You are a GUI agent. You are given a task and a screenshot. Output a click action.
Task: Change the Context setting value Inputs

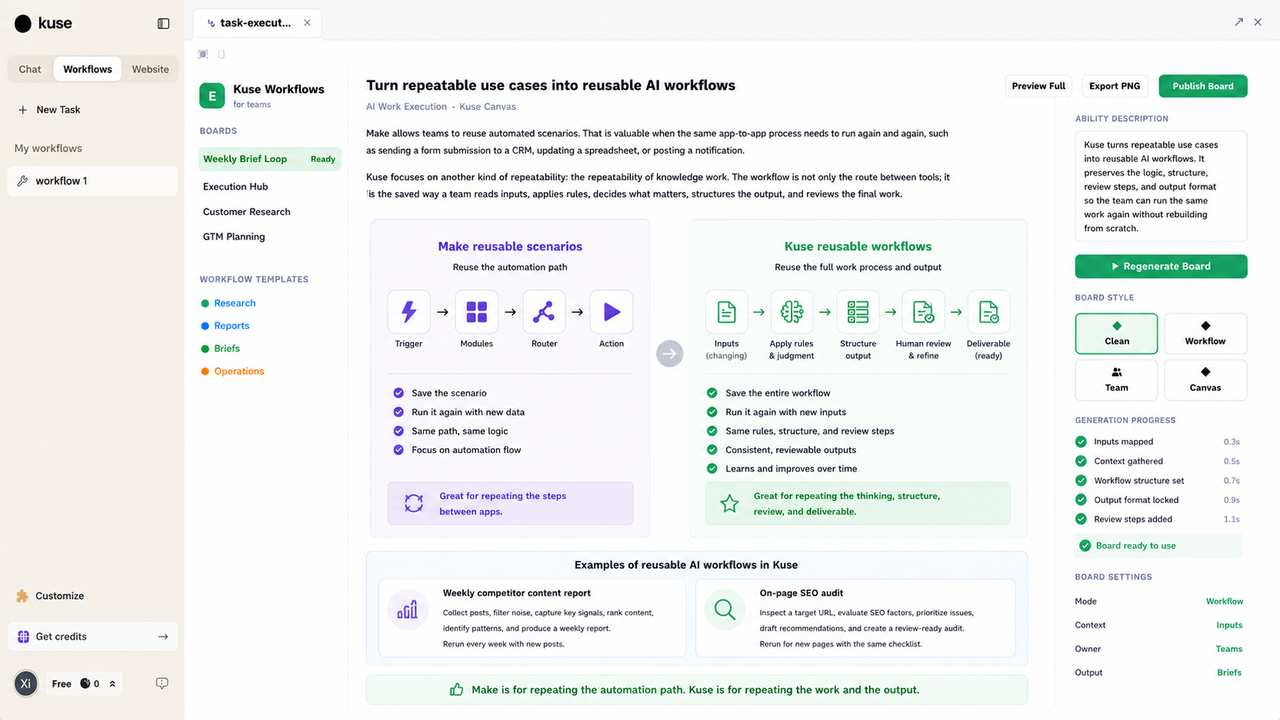pos(1229,625)
